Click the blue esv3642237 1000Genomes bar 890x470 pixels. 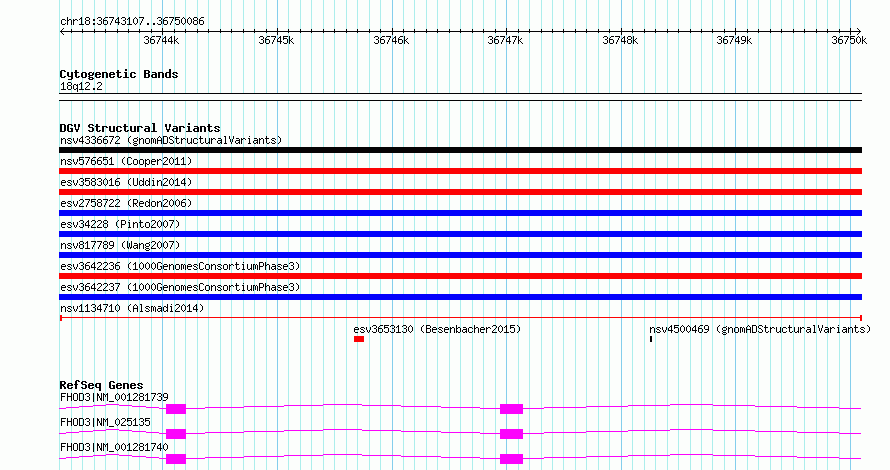tap(460, 297)
